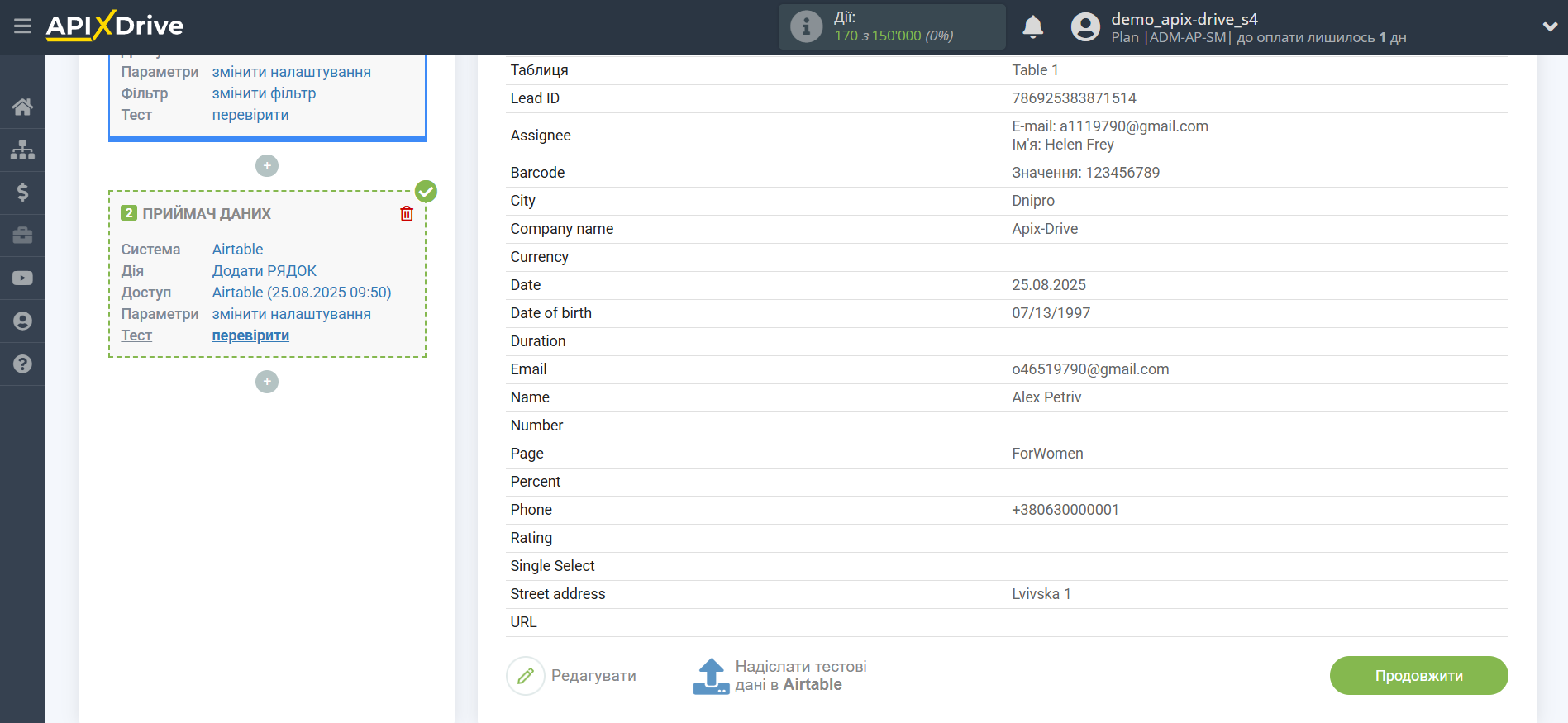Click the pencil edit icon

tap(526, 676)
